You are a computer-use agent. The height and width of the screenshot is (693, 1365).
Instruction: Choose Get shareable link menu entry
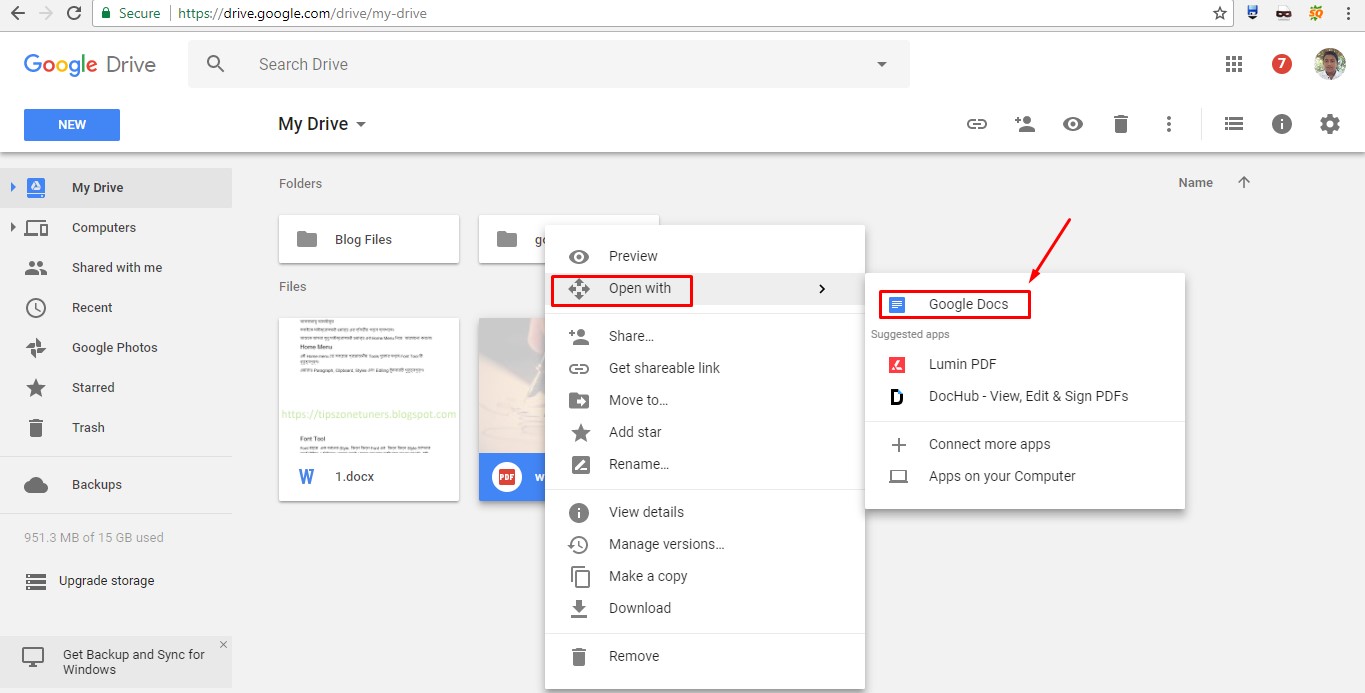[705, 368]
